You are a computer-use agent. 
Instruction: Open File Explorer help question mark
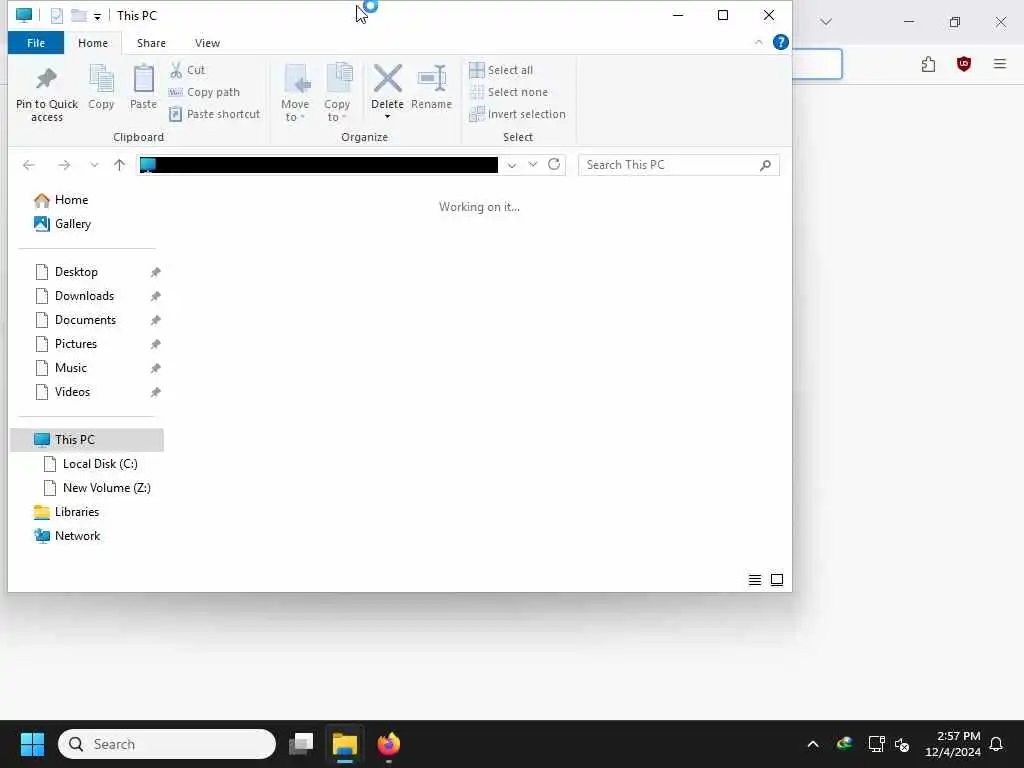click(780, 42)
